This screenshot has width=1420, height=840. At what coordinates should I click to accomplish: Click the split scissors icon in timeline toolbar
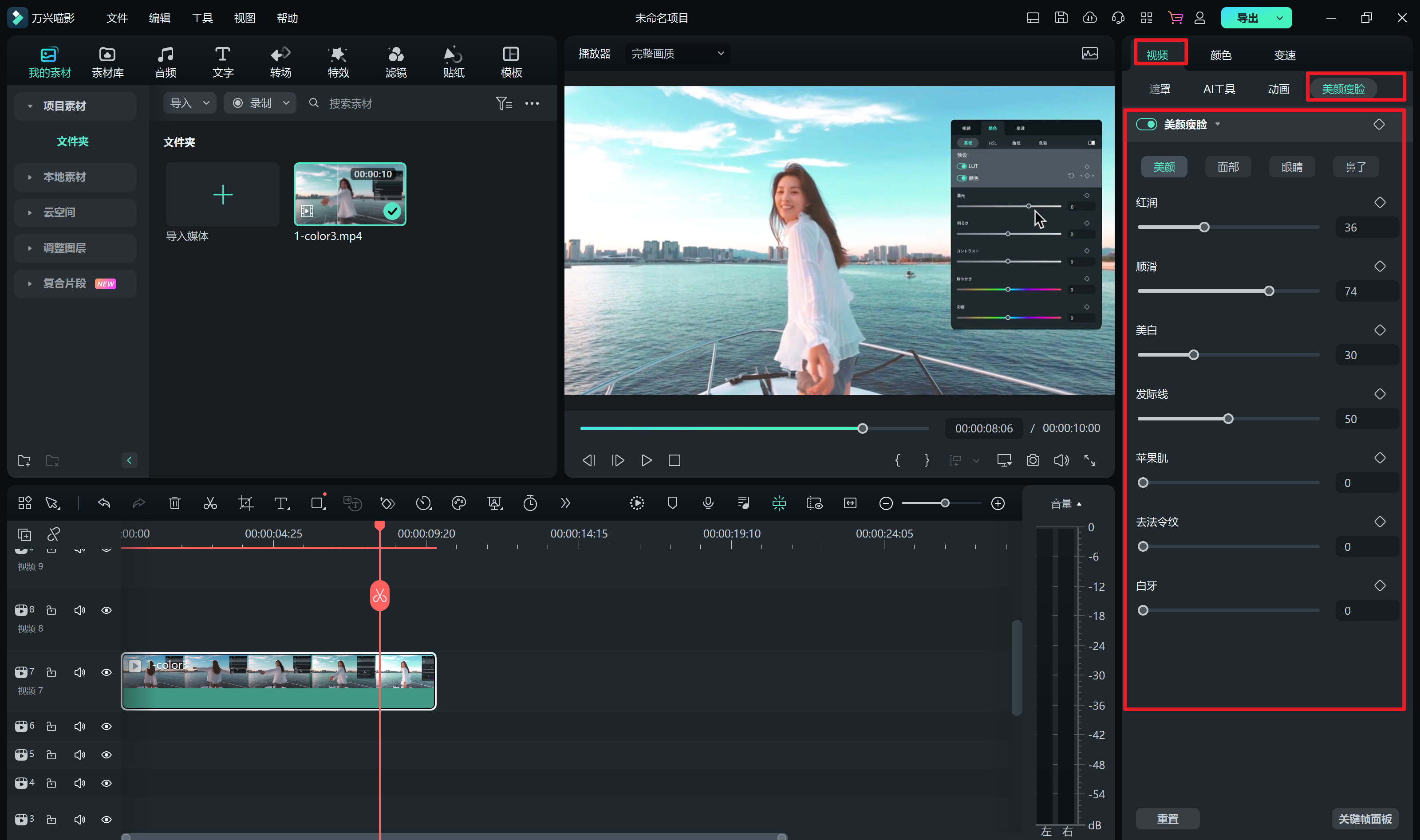pyautogui.click(x=210, y=503)
